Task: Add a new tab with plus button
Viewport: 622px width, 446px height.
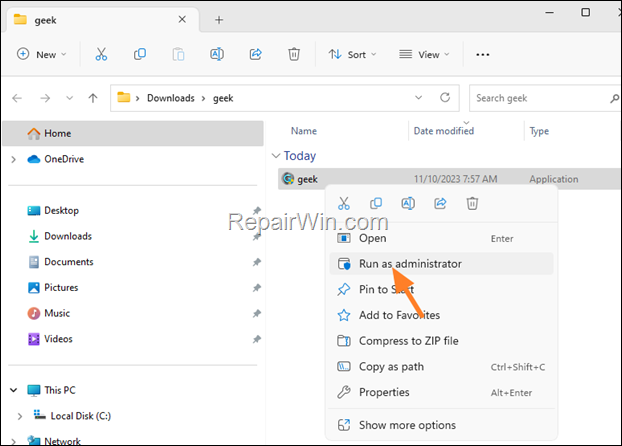Action: pyautogui.click(x=219, y=19)
